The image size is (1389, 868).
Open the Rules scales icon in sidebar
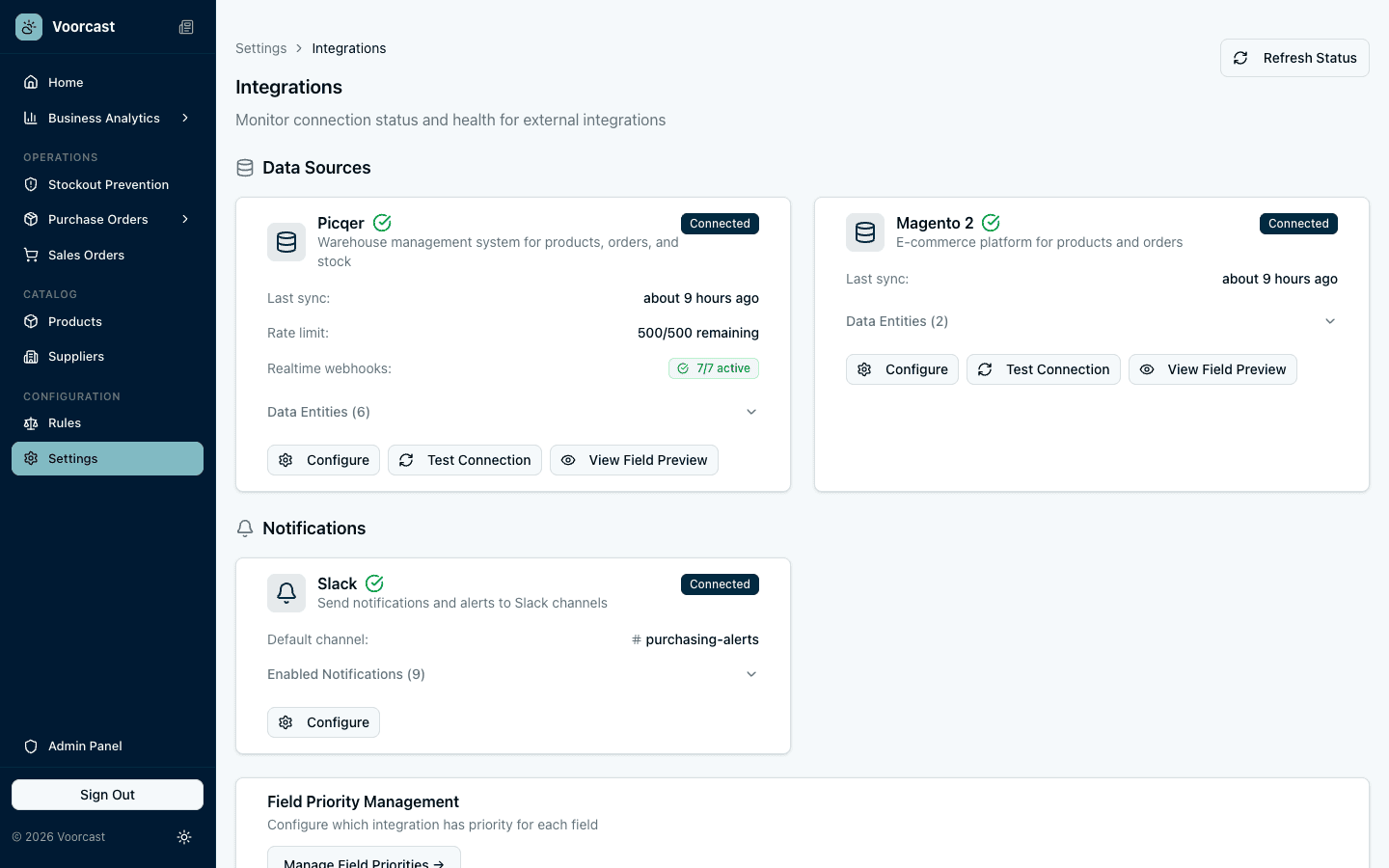(x=30, y=422)
